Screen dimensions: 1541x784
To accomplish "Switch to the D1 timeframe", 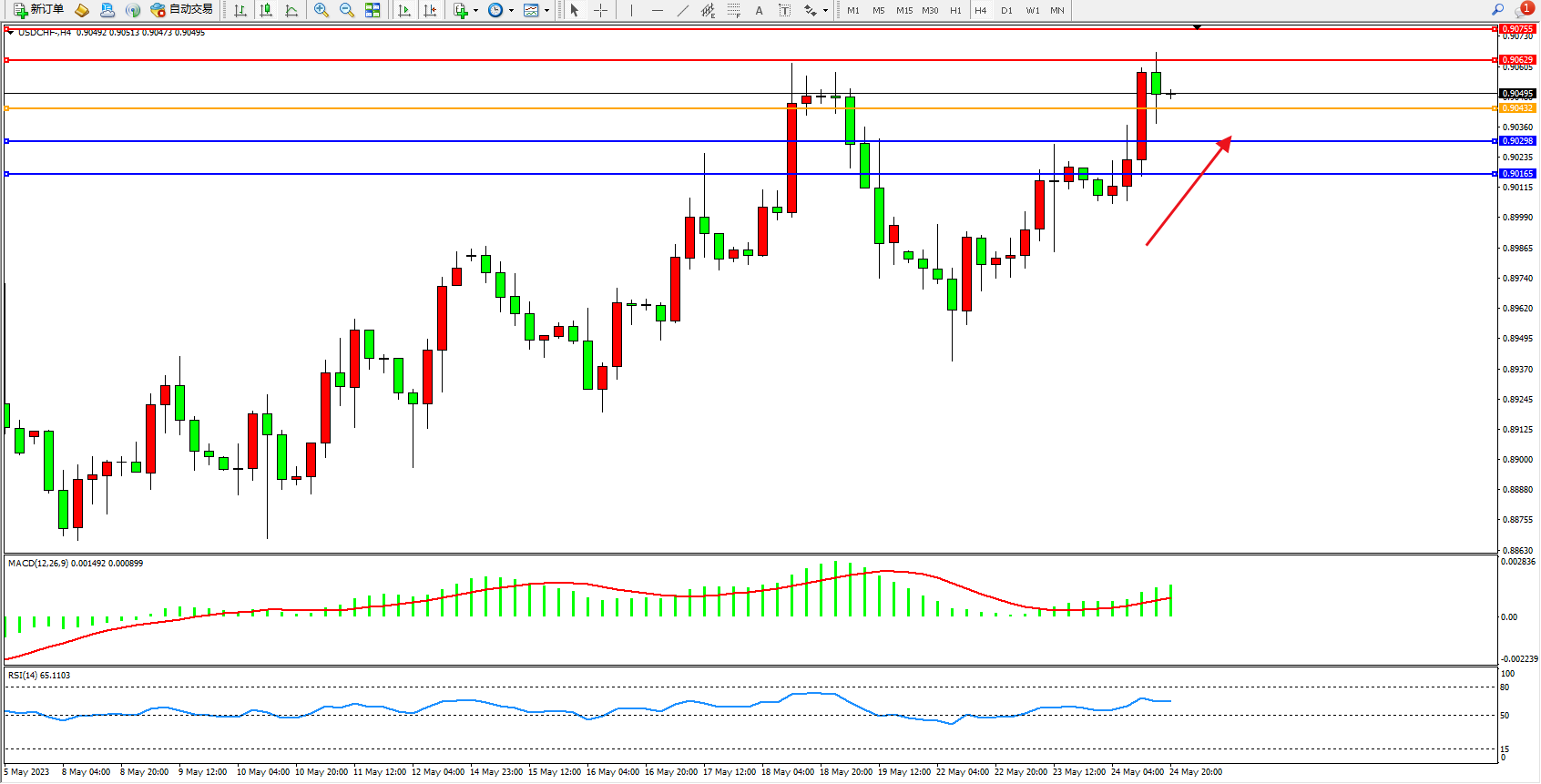I will coord(1006,10).
